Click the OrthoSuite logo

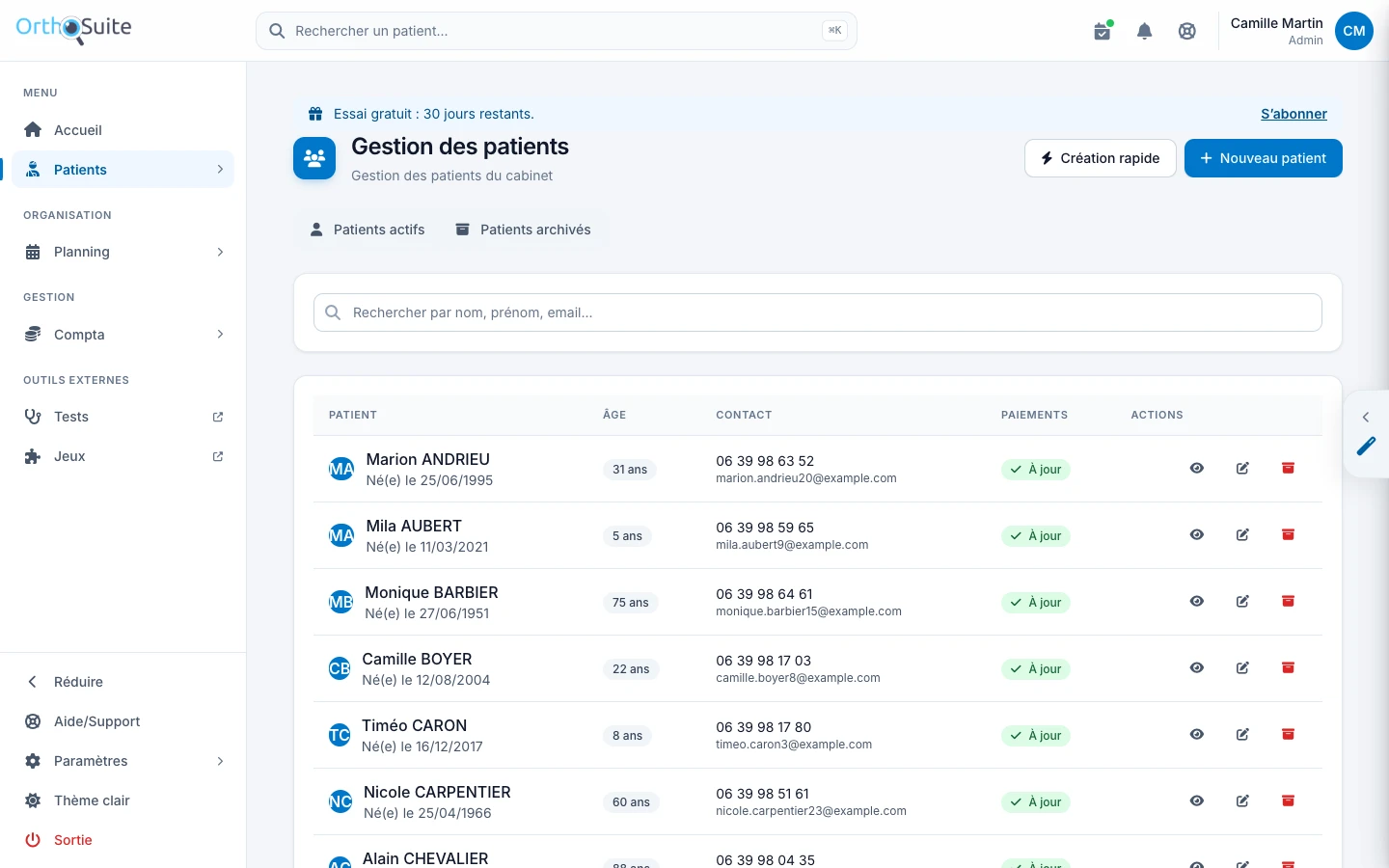[x=73, y=29]
